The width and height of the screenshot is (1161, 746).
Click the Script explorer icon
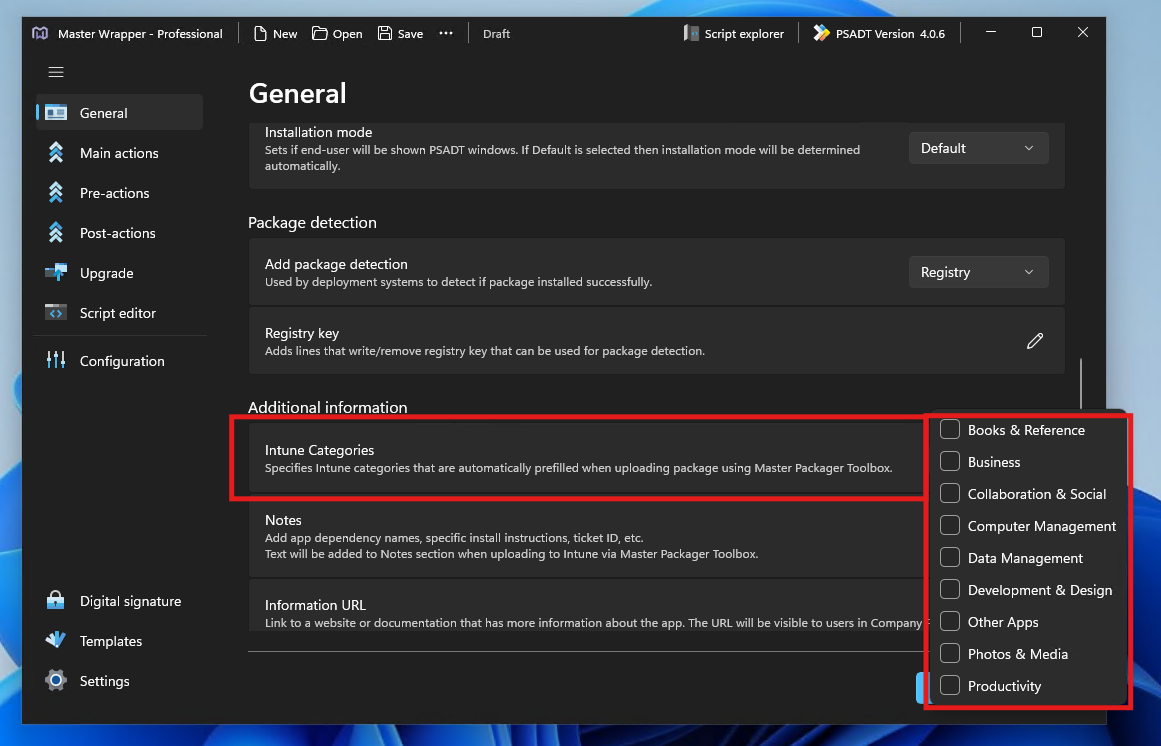pyautogui.click(x=691, y=33)
